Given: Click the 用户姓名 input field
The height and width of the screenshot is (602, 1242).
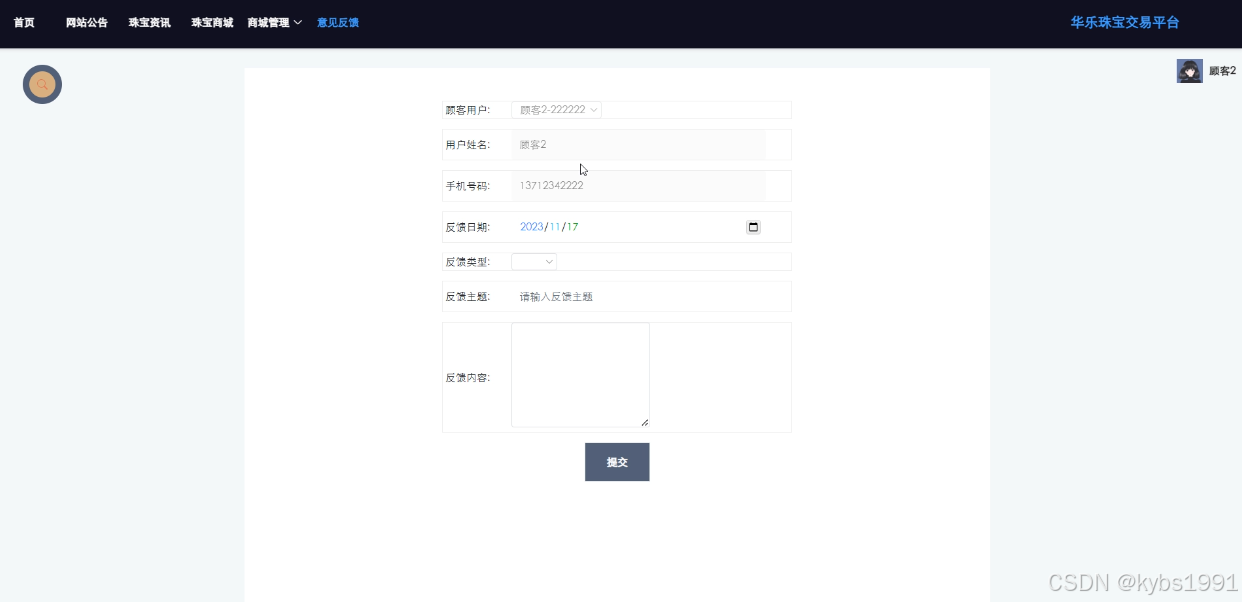Looking at the screenshot, I should click(x=638, y=145).
